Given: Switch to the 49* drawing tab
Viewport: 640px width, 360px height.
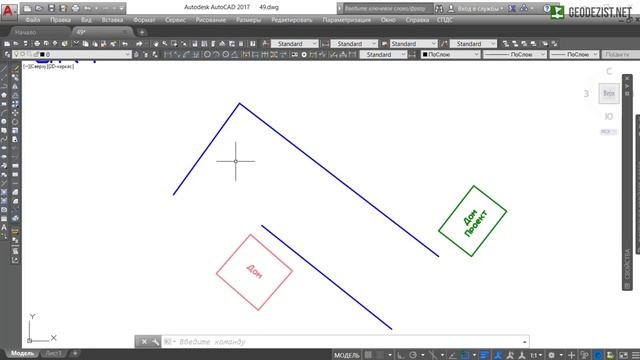Looking at the screenshot, I should 102,32.
